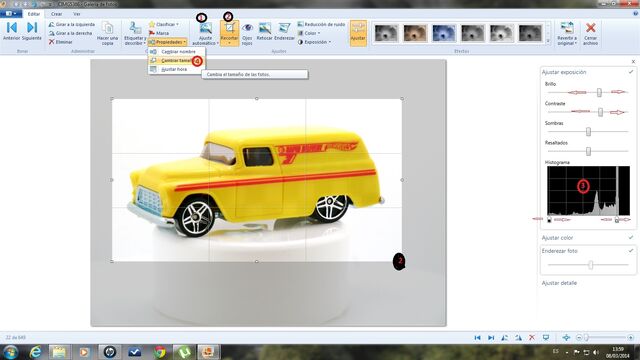The width and height of the screenshot is (640, 360).
Task: Select the Enderezar tool
Action: 284,32
